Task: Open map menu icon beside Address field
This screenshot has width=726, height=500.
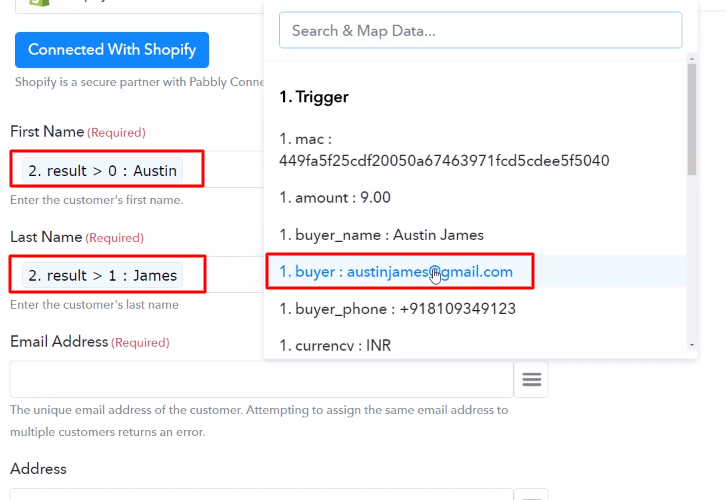Action: click(531, 494)
